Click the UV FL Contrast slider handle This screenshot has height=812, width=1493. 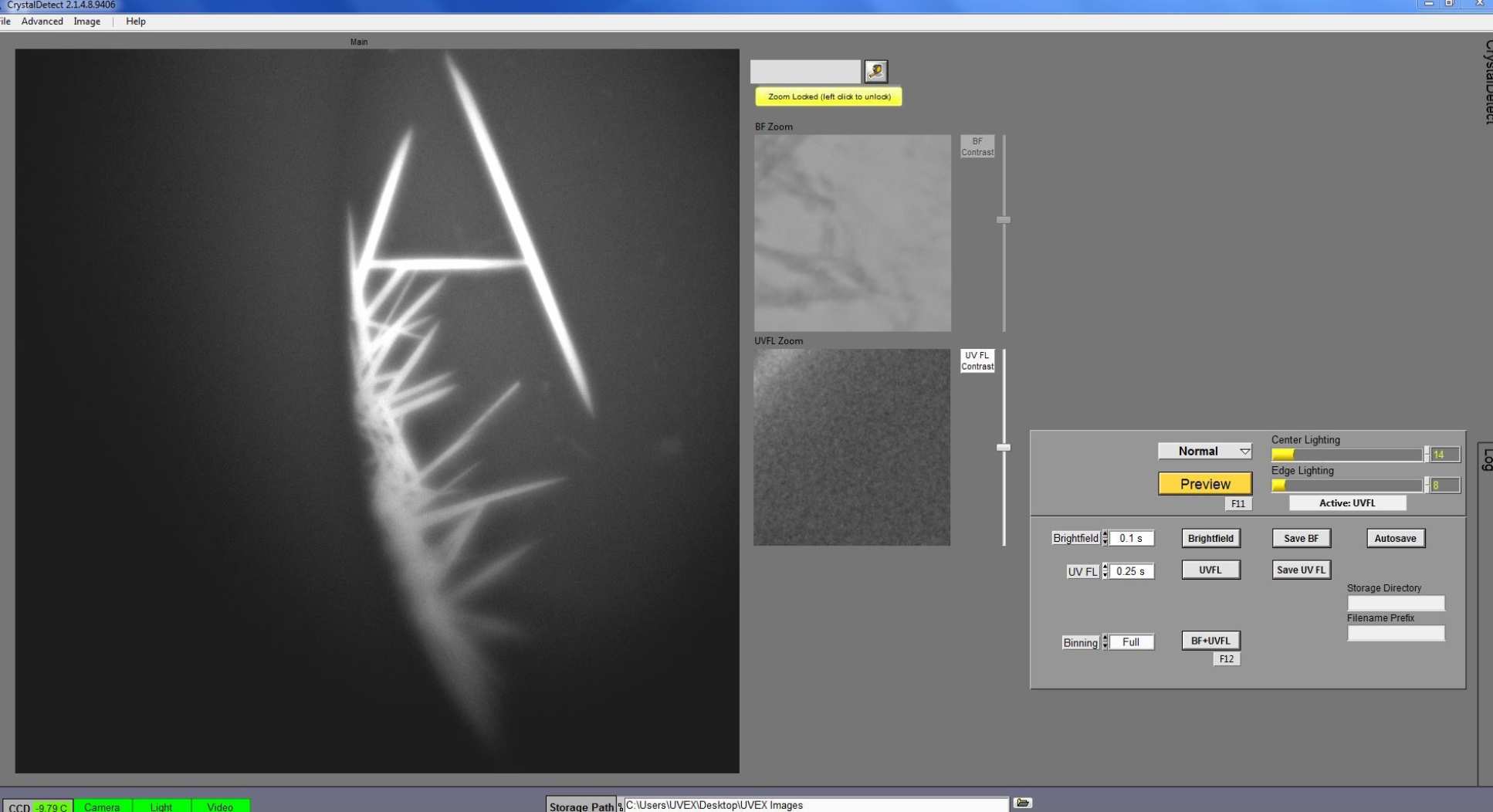coord(1003,448)
